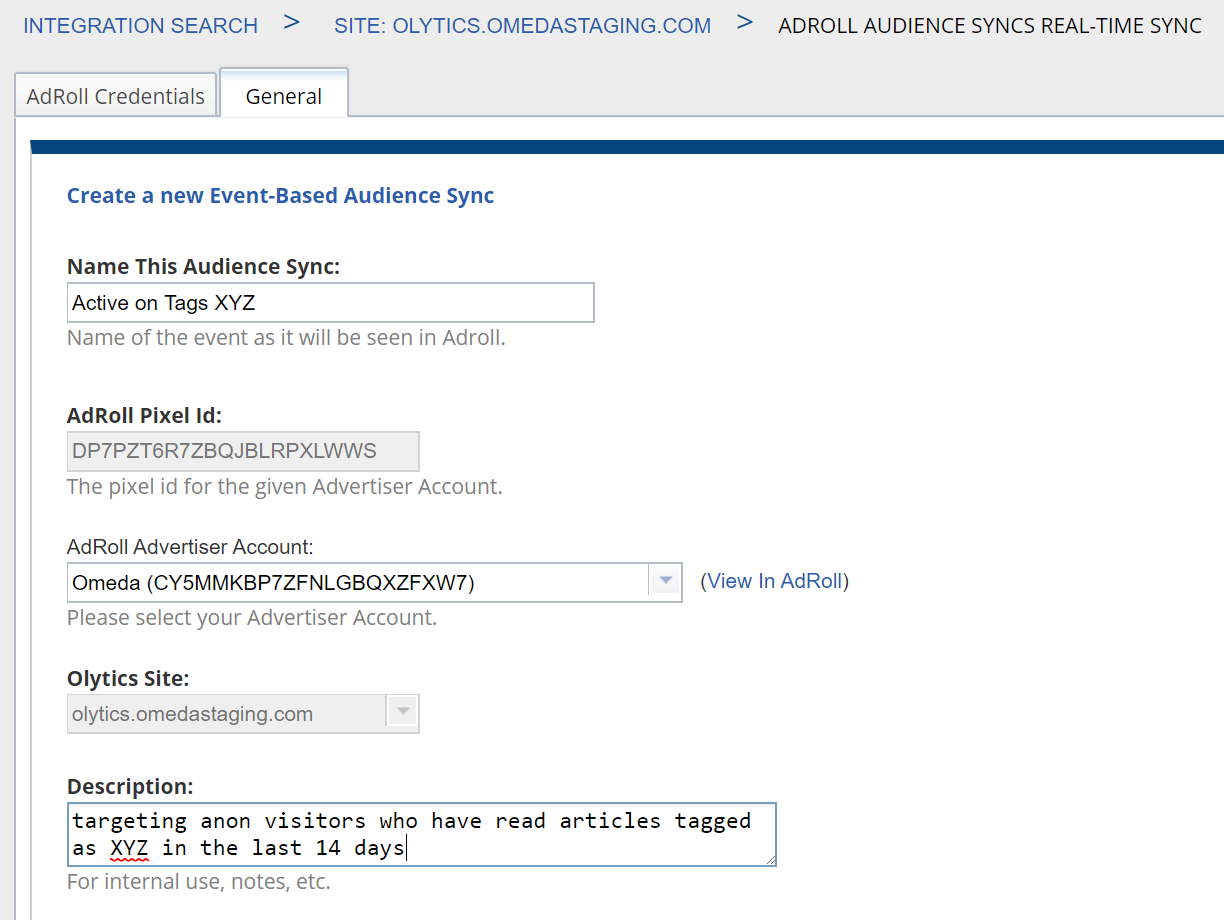This screenshot has width=1224, height=920.
Task: Open the AdRoll Advertiser Account combo box
Action: pos(358,582)
